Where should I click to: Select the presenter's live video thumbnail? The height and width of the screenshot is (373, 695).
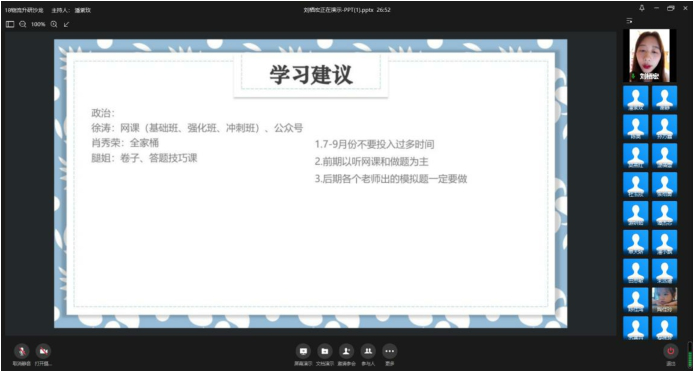coord(650,55)
